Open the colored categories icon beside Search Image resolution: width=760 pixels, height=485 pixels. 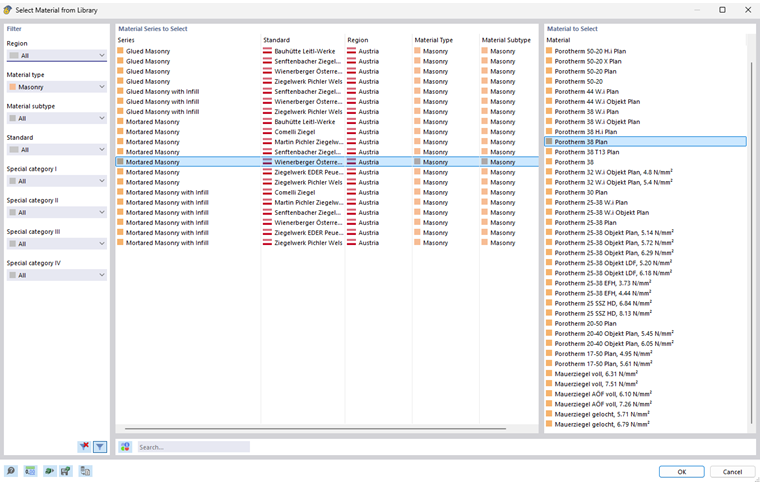(126, 447)
